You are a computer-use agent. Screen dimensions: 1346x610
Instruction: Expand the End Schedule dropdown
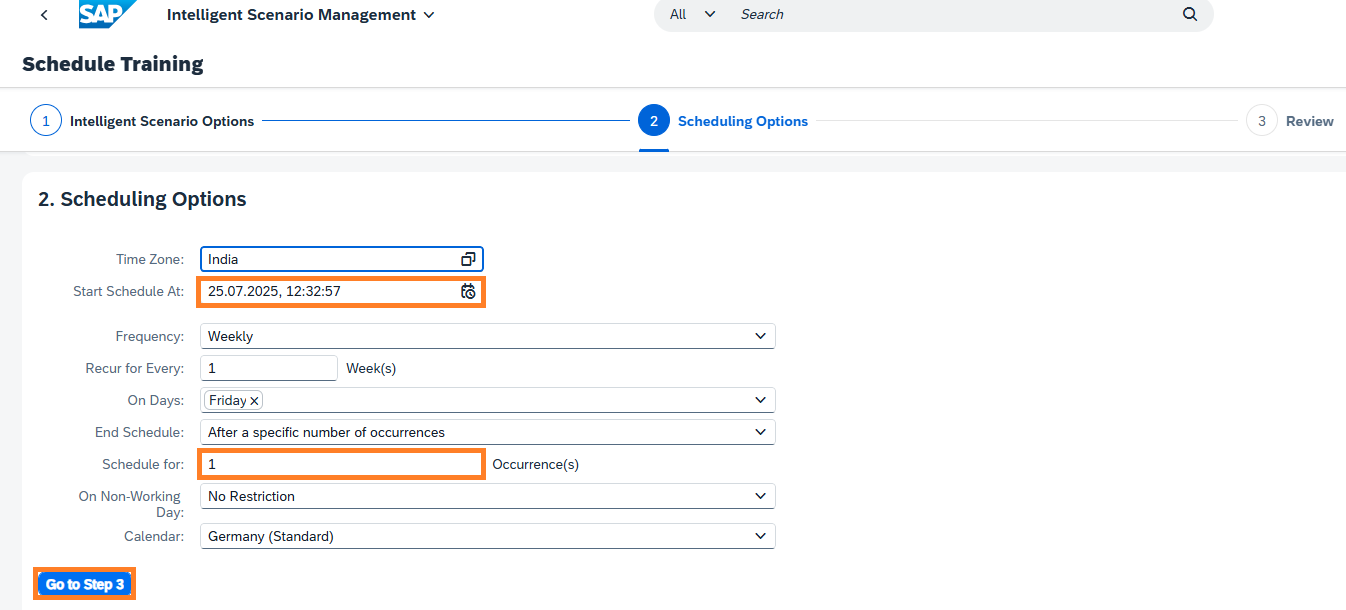pyautogui.click(x=761, y=433)
